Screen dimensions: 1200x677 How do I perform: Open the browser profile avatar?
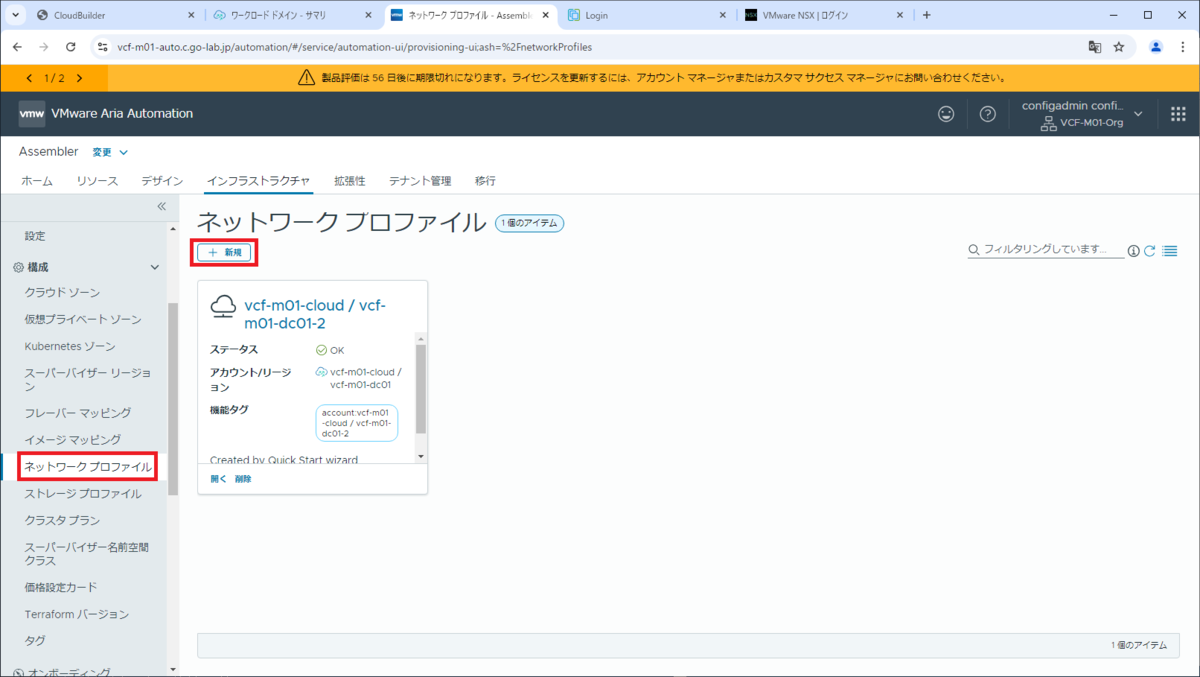(1156, 47)
